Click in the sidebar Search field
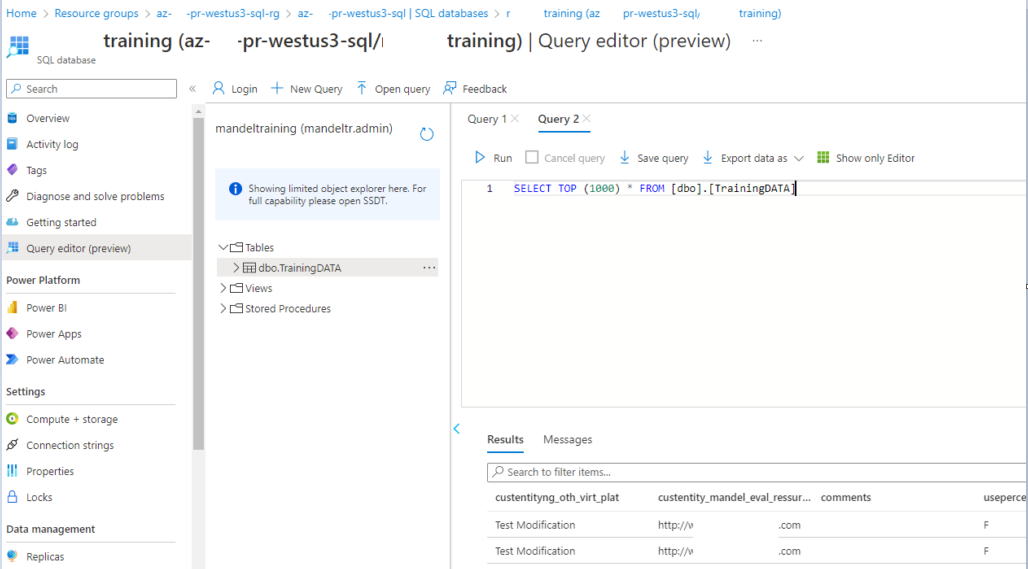1028x569 pixels. click(91, 88)
